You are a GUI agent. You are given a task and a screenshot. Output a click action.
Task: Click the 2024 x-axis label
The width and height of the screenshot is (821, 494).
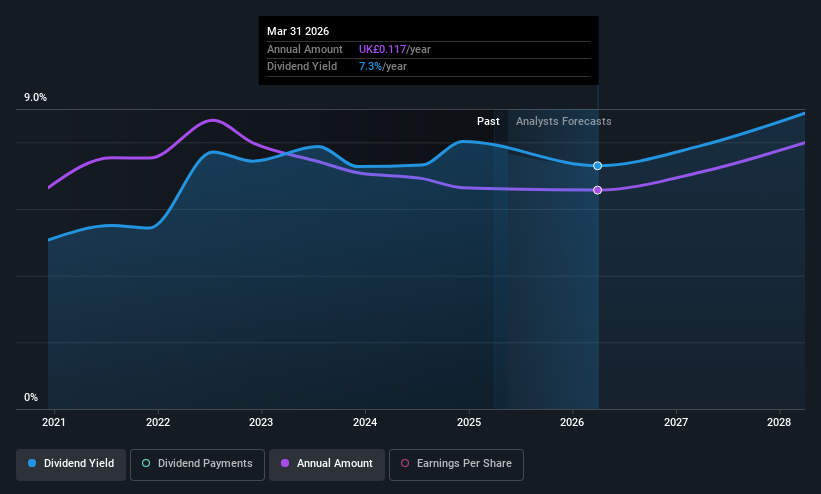point(365,422)
